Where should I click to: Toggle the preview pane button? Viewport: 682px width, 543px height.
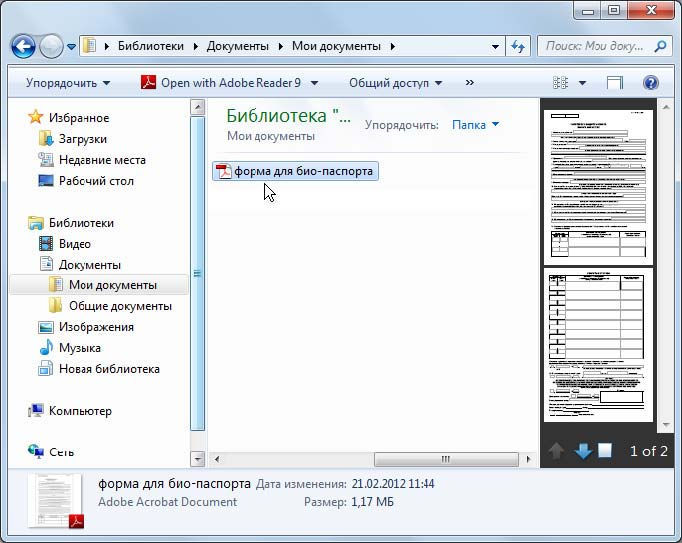click(x=614, y=83)
